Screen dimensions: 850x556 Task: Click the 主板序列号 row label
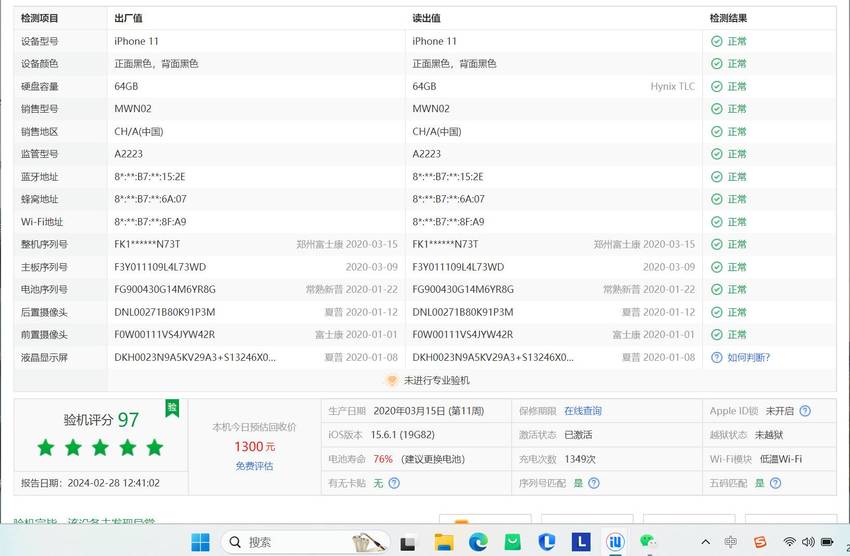[x=44, y=267]
